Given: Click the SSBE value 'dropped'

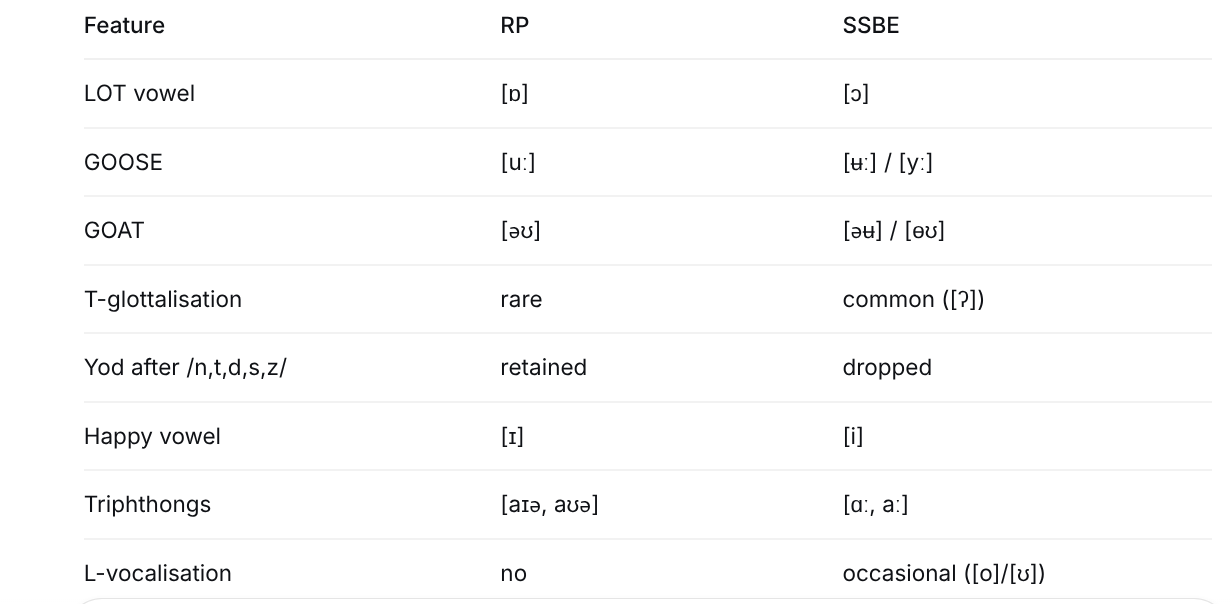Looking at the screenshot, I should click(887, 367).
